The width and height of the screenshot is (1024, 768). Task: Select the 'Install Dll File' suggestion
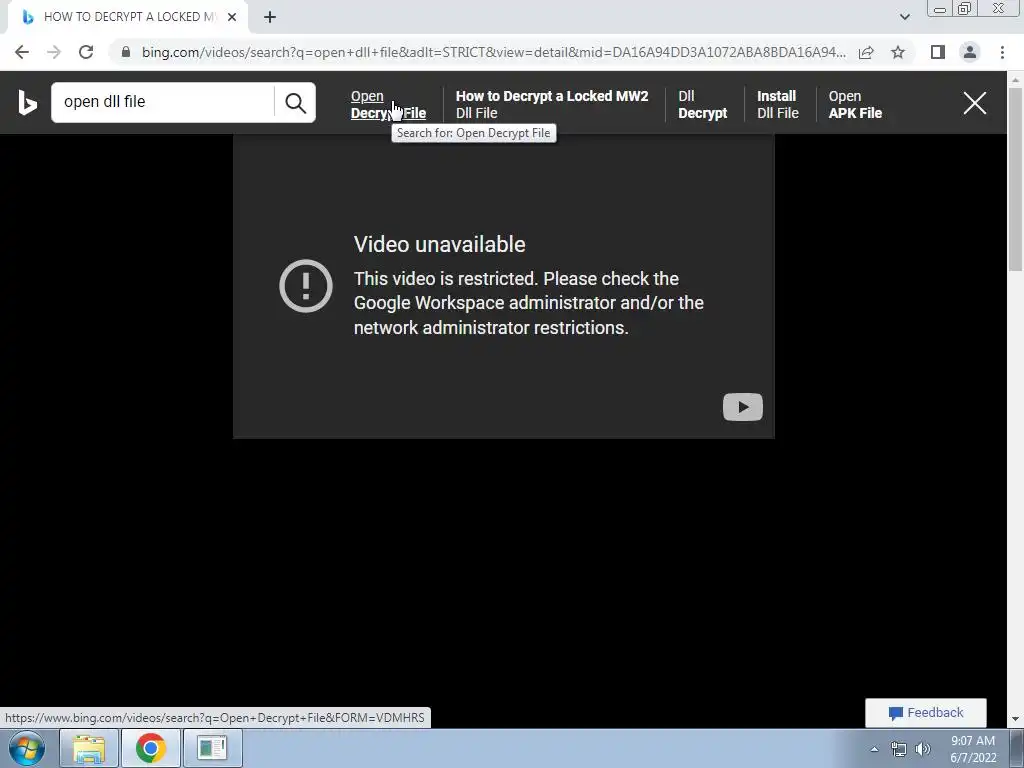click(777, 104)
